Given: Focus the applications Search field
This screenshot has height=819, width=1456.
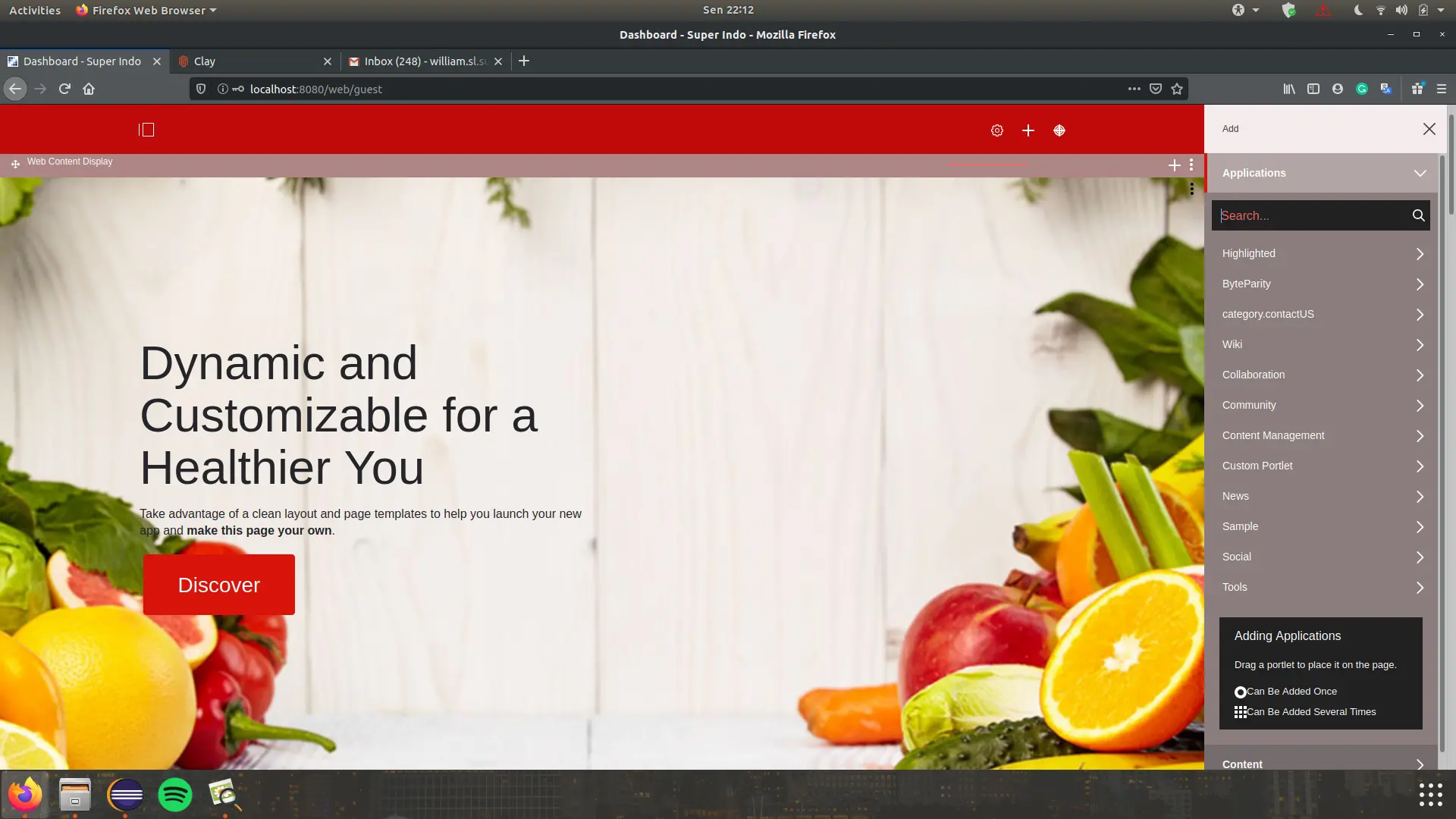Looking at the screenshot, I should point(1310,215).
